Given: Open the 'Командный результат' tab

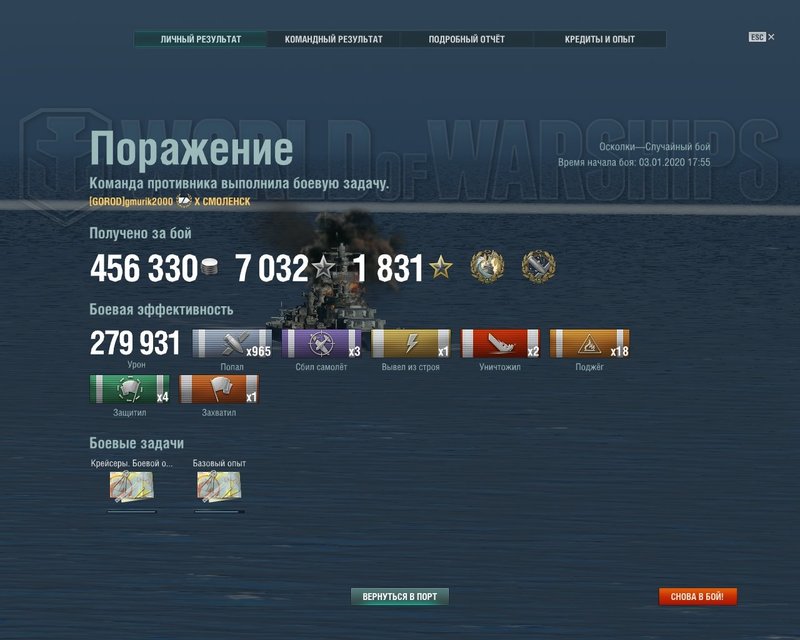Looking at the screenshot, I should tap(333, 39).
